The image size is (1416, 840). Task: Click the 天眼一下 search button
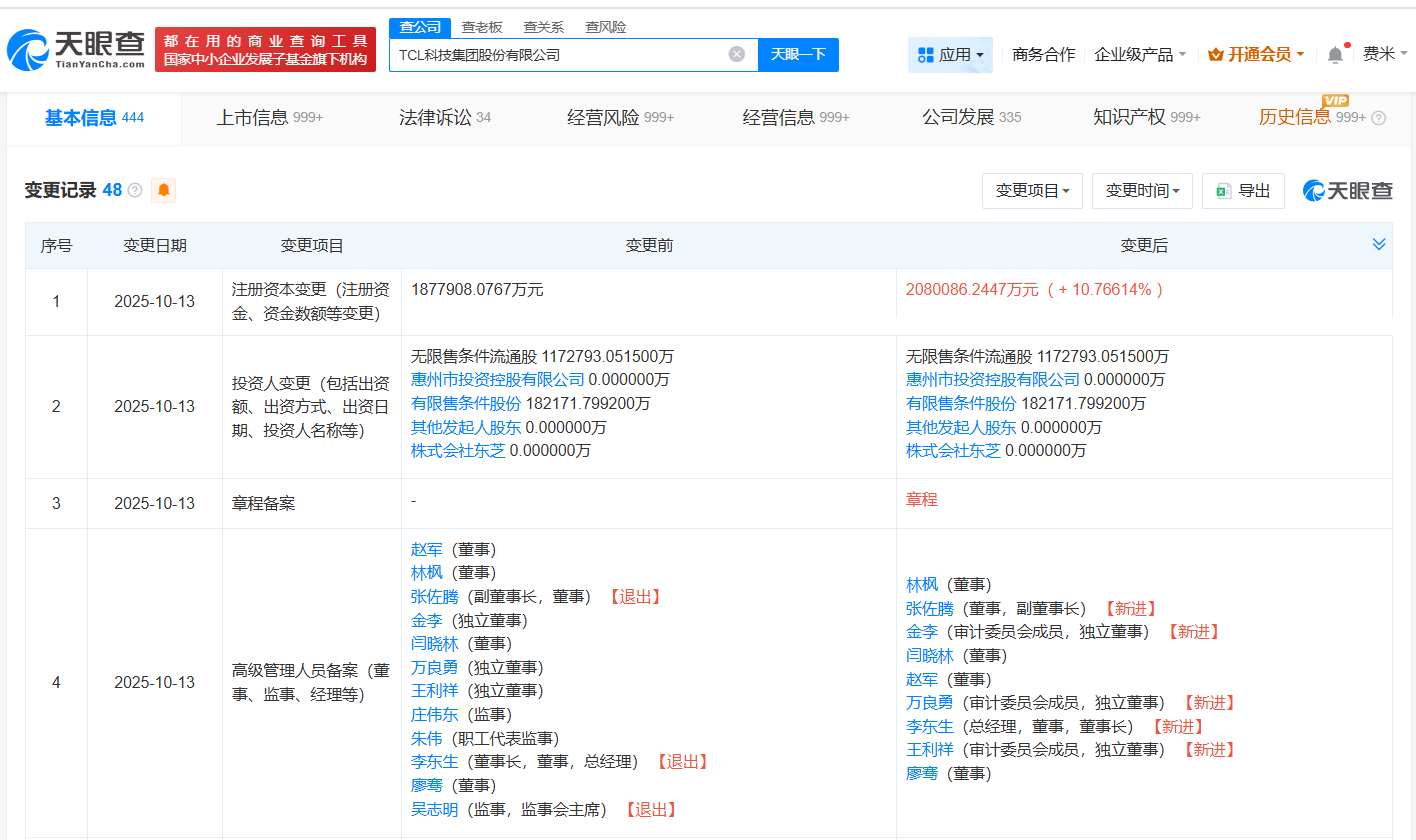point(798,55)
